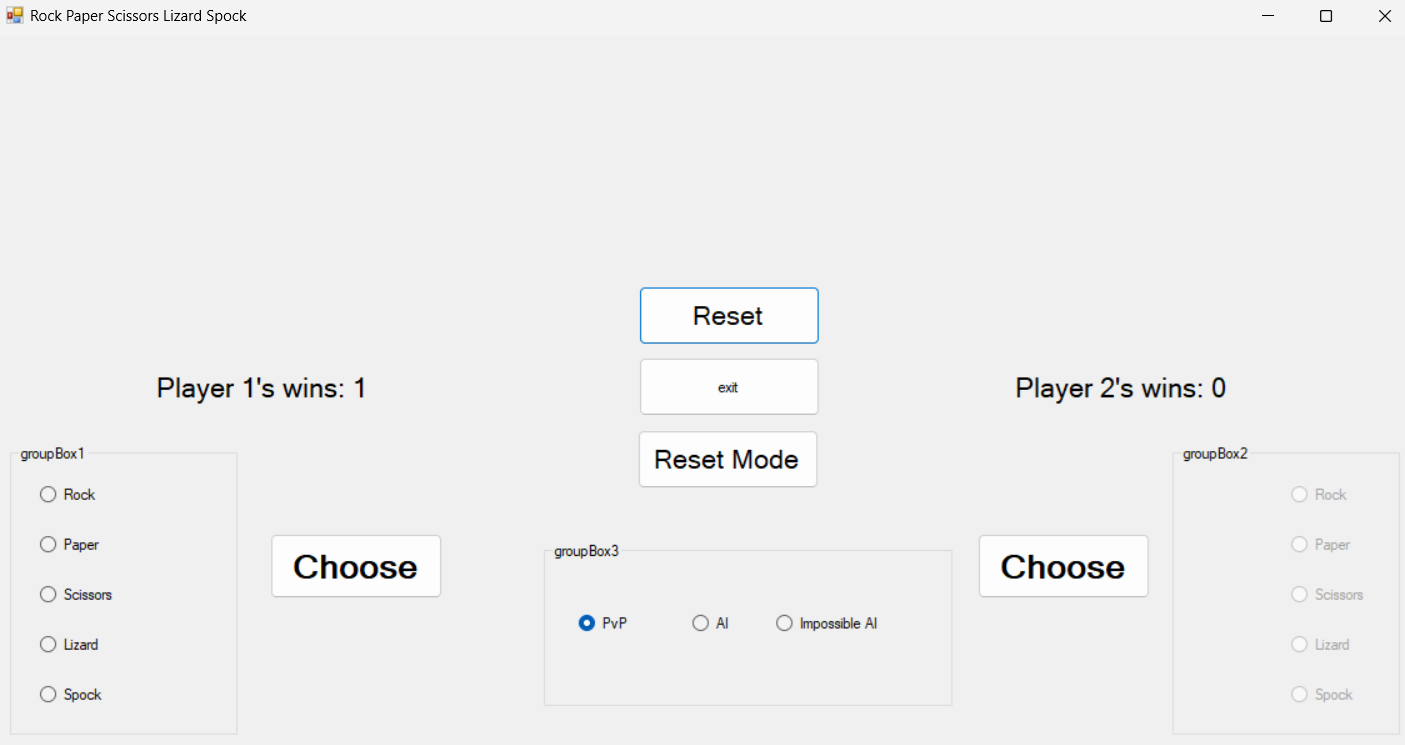Pick Scissors for Player 1
The width and height of the screenshot is (1405, 745).
[x=48, y=594]
